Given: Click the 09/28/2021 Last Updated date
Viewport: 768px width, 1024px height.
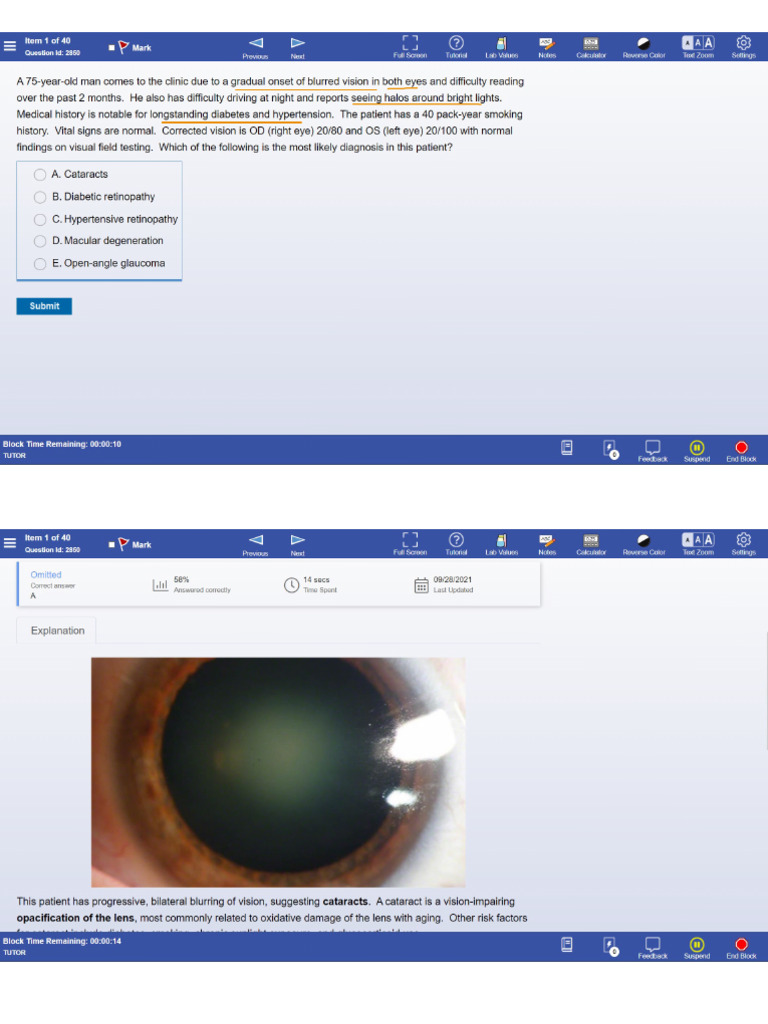Looking at the screenshot, I should 444,584.
